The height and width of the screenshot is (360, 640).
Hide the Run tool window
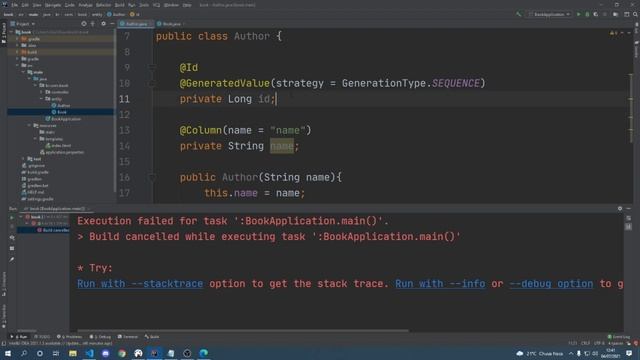629,209
